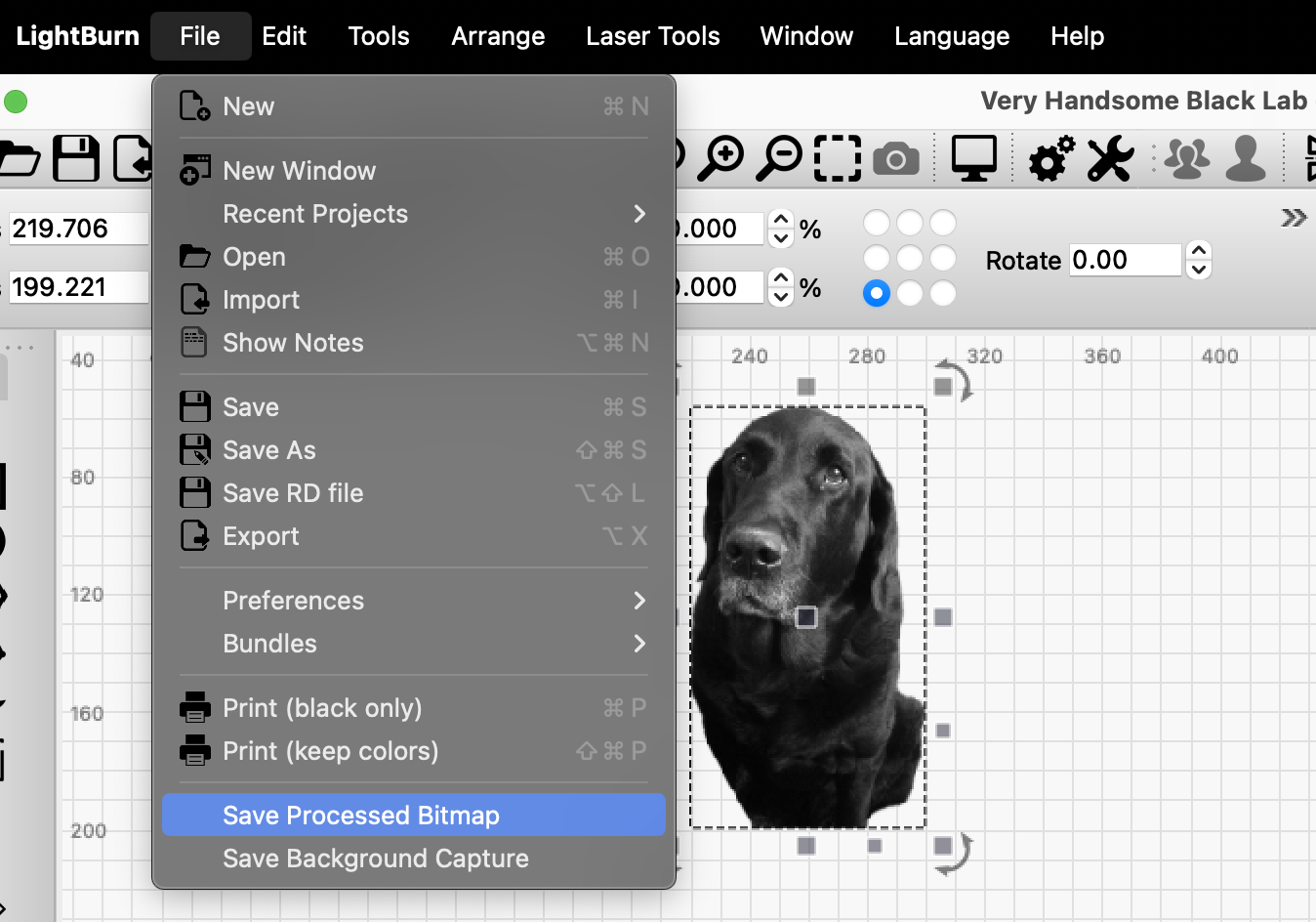Open the Preview monitor icon
The height and width of the screenshot is (922, 1316).
[x=973, y=158]
